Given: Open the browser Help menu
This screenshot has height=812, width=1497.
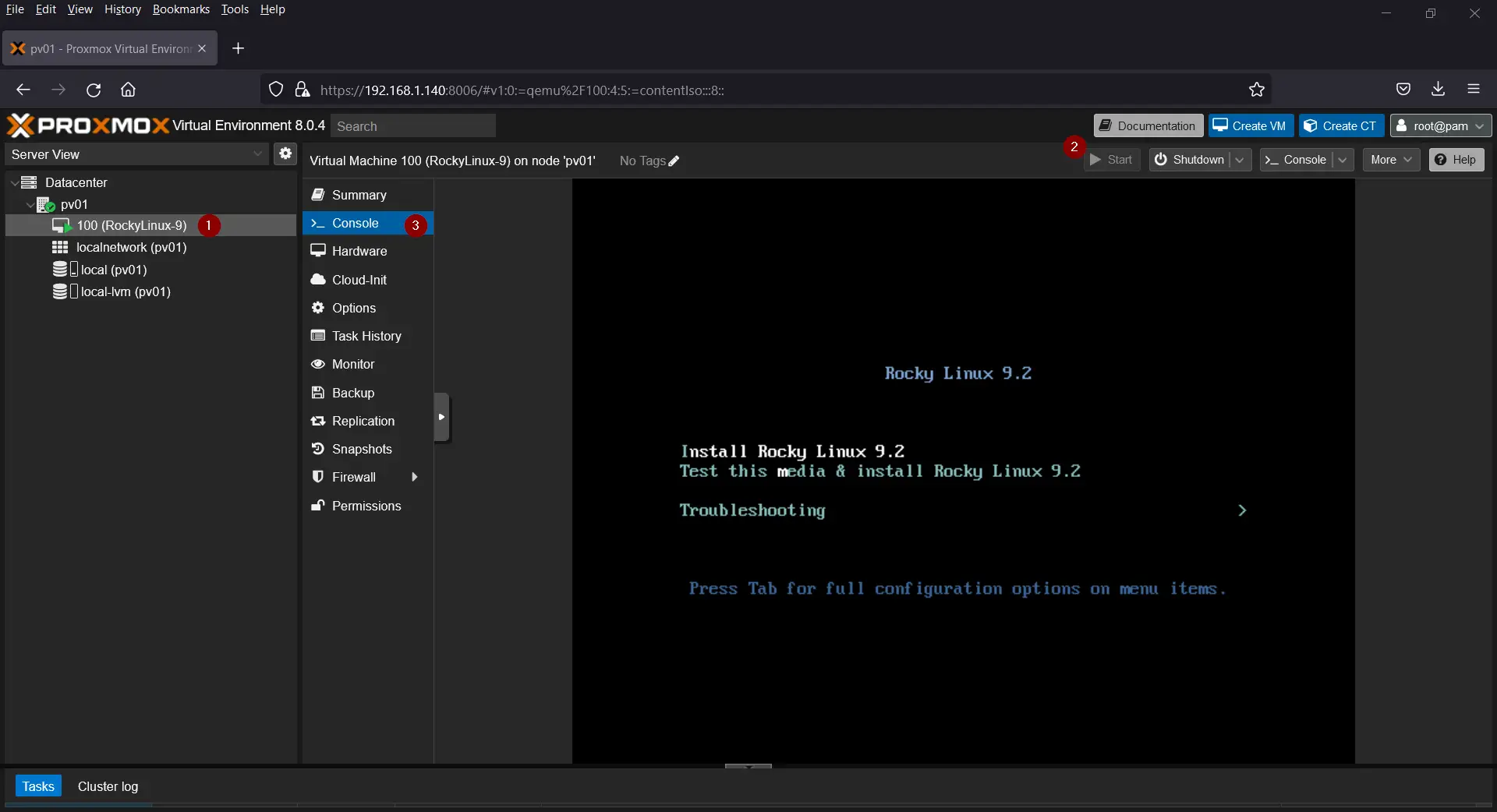Looking at the screenshot, I should [272, 9].
